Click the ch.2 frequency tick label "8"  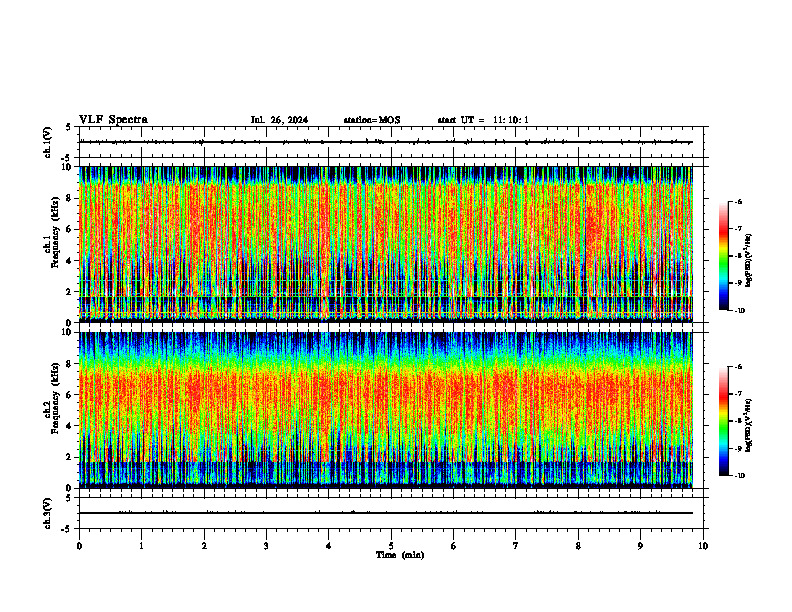(70, 364)
